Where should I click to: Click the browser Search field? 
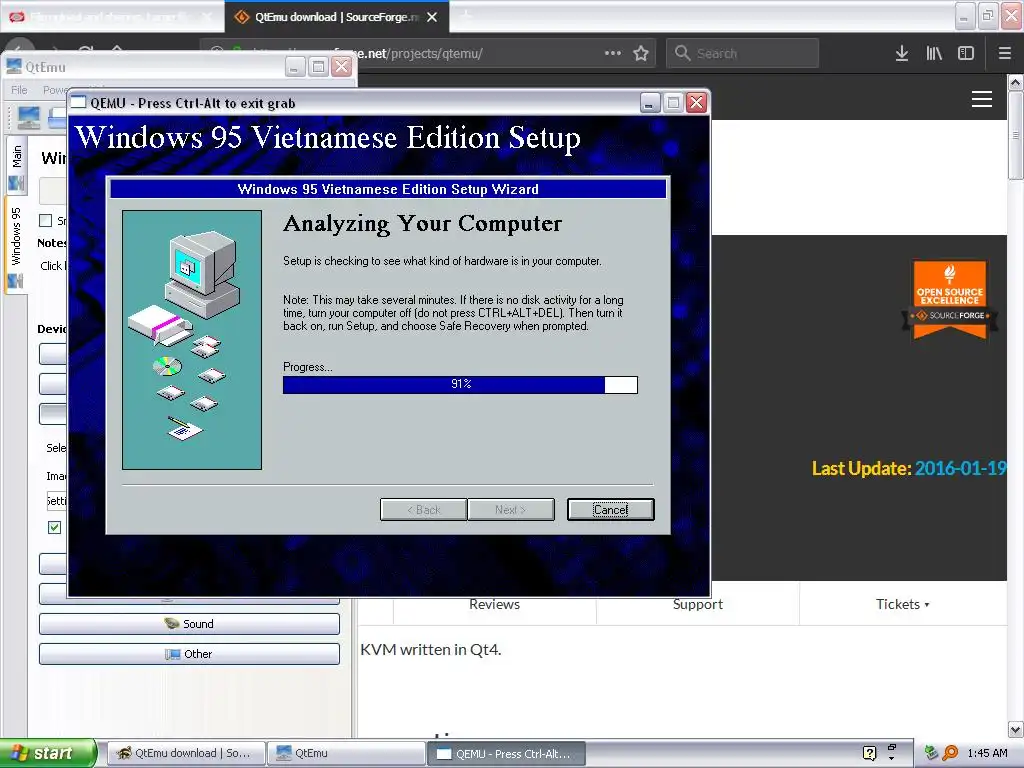tap(742, 54)
